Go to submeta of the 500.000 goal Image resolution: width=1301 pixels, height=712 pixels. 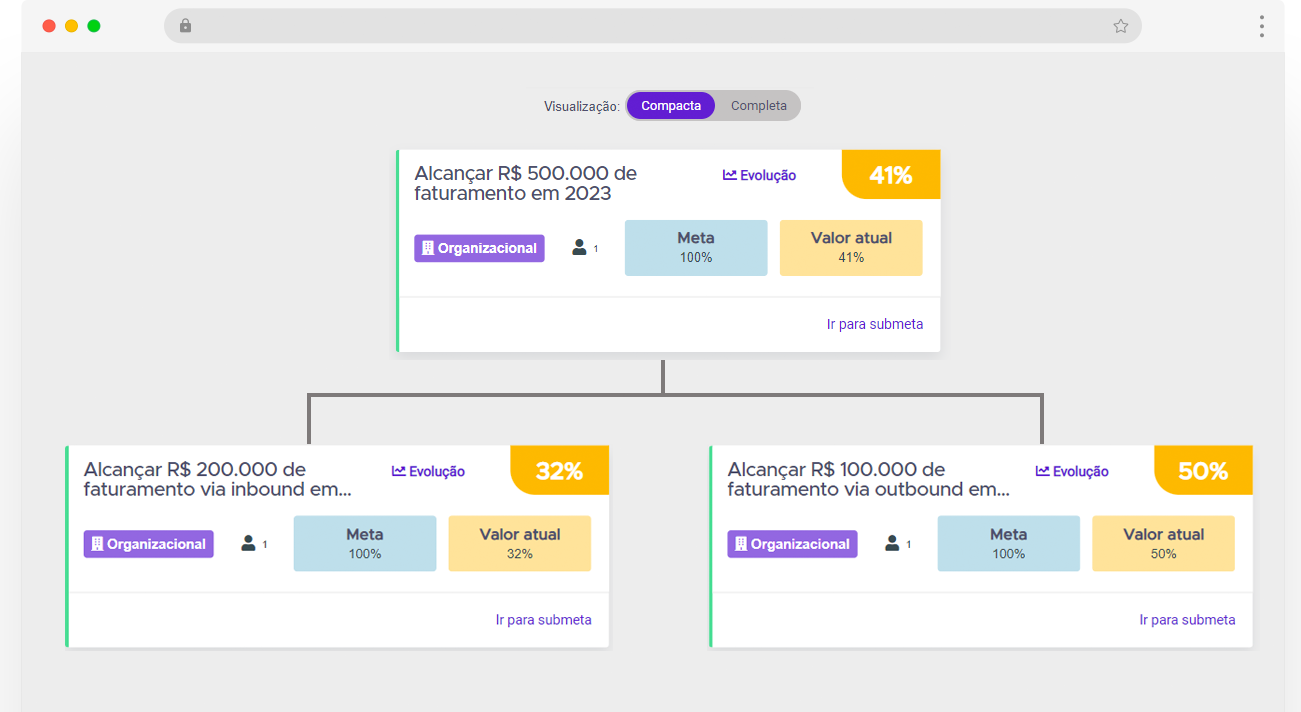click(875, 324)
